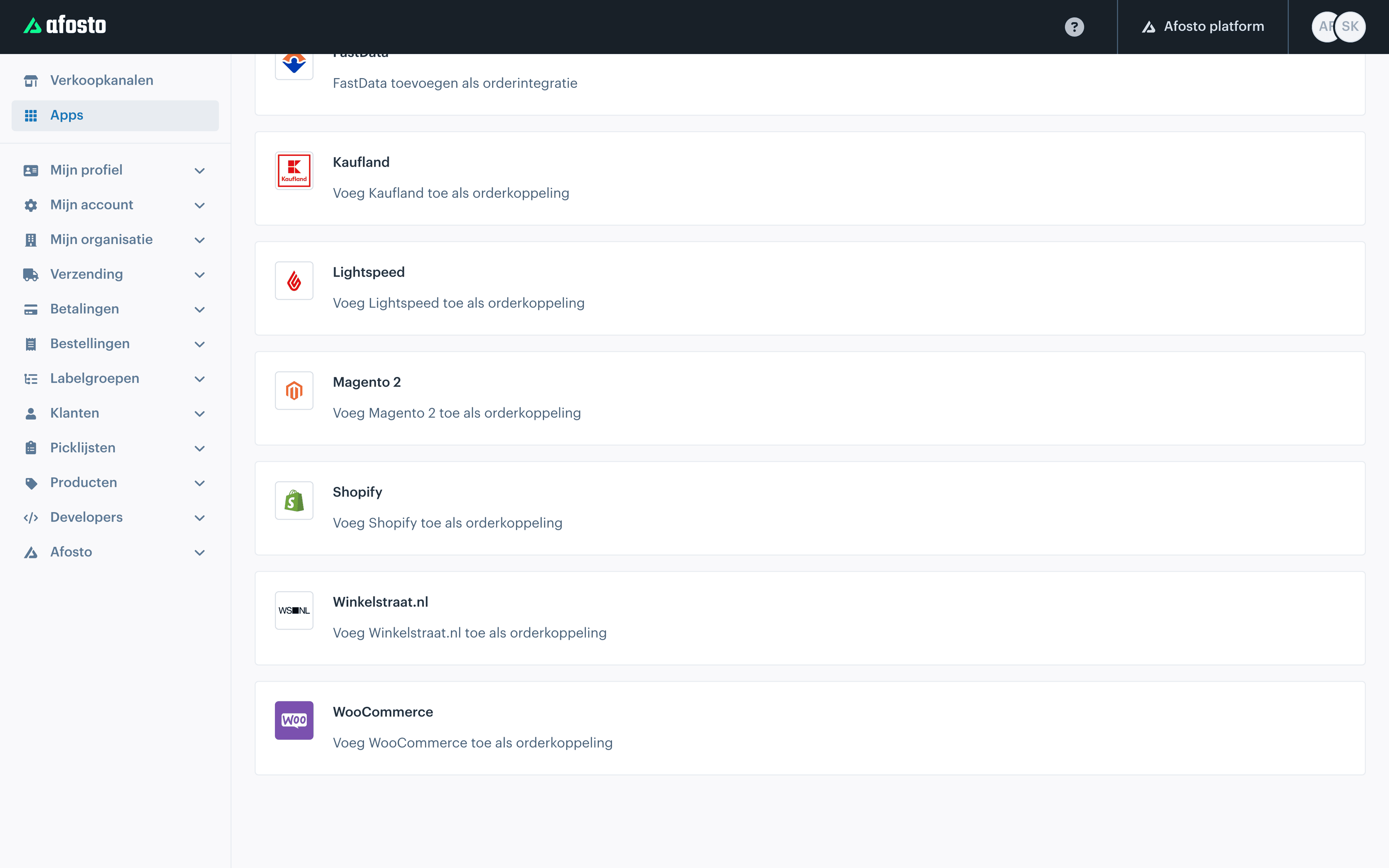The height and width of the screenshot is (868, 1389).
Task: Click the SK user avatar
Action: 1350,26
